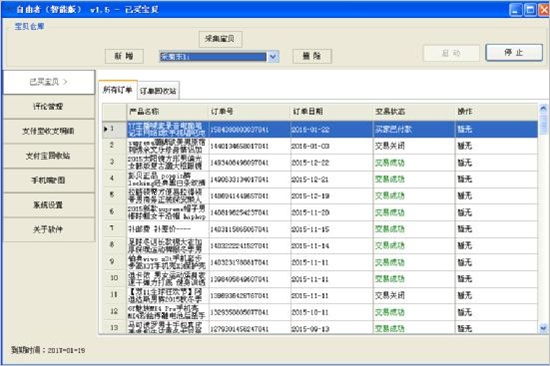Click the order number cell in row 3

(249, 163)
